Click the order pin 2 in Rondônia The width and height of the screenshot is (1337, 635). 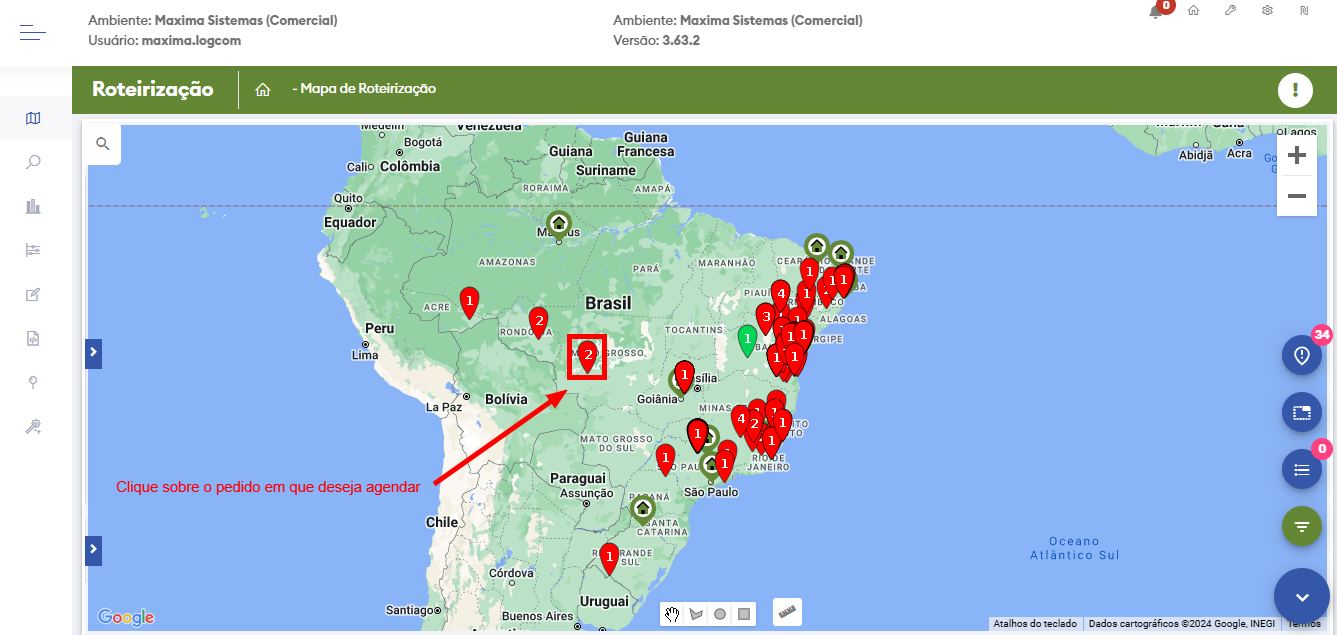click(x=538, y=323)
